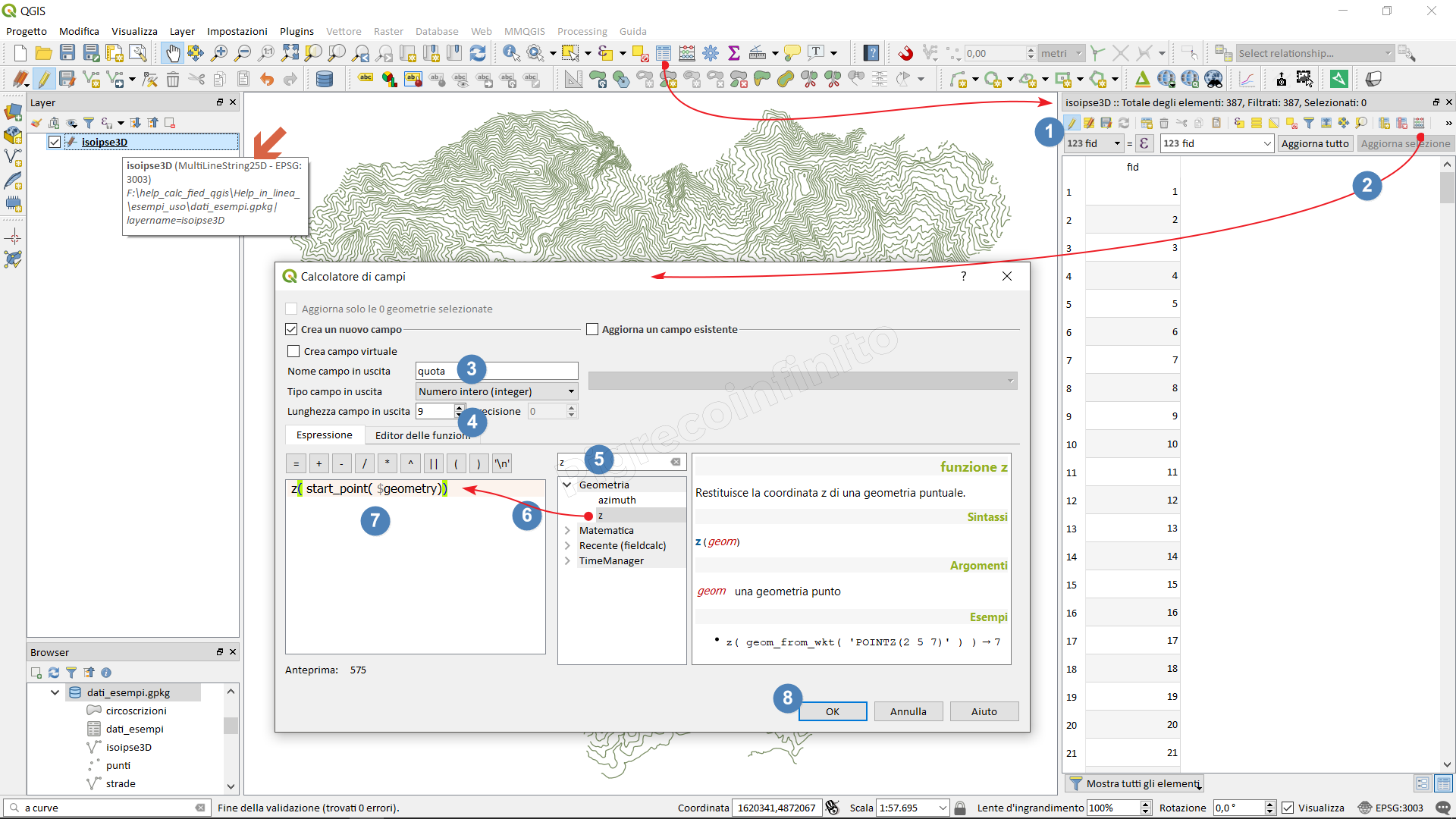
Task: Expand the TimeManager function group
Action: pyautogui.click(x=567, y=560)
